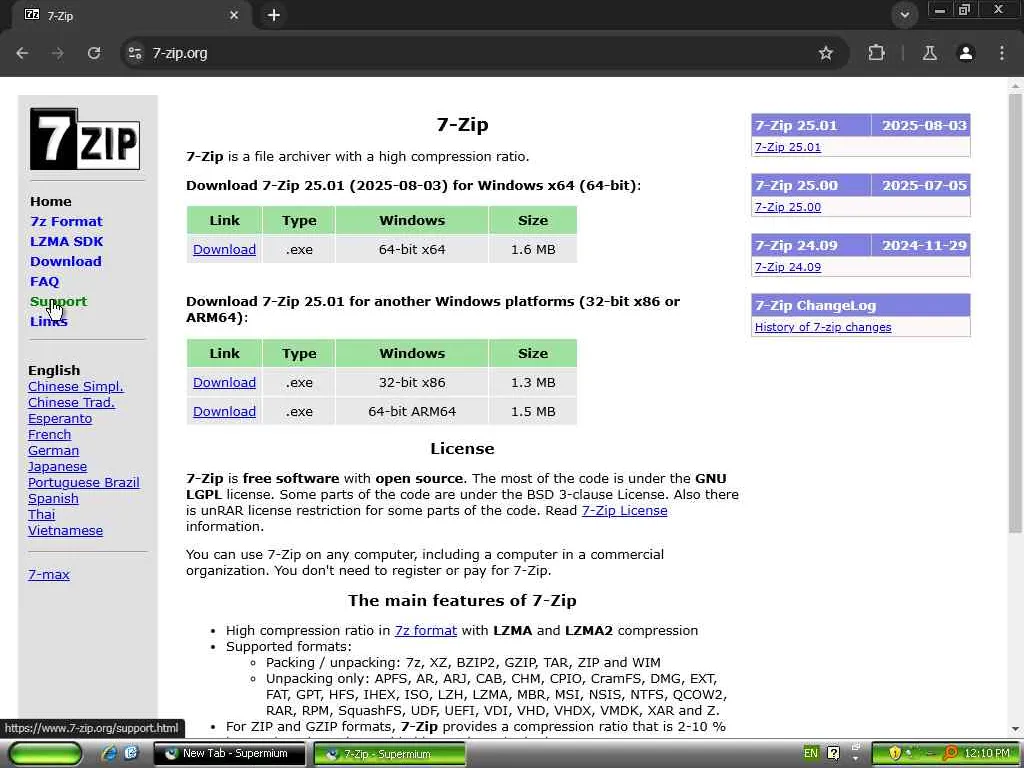
Task: Click the orange magnifier tray icon
Action: 951,753
